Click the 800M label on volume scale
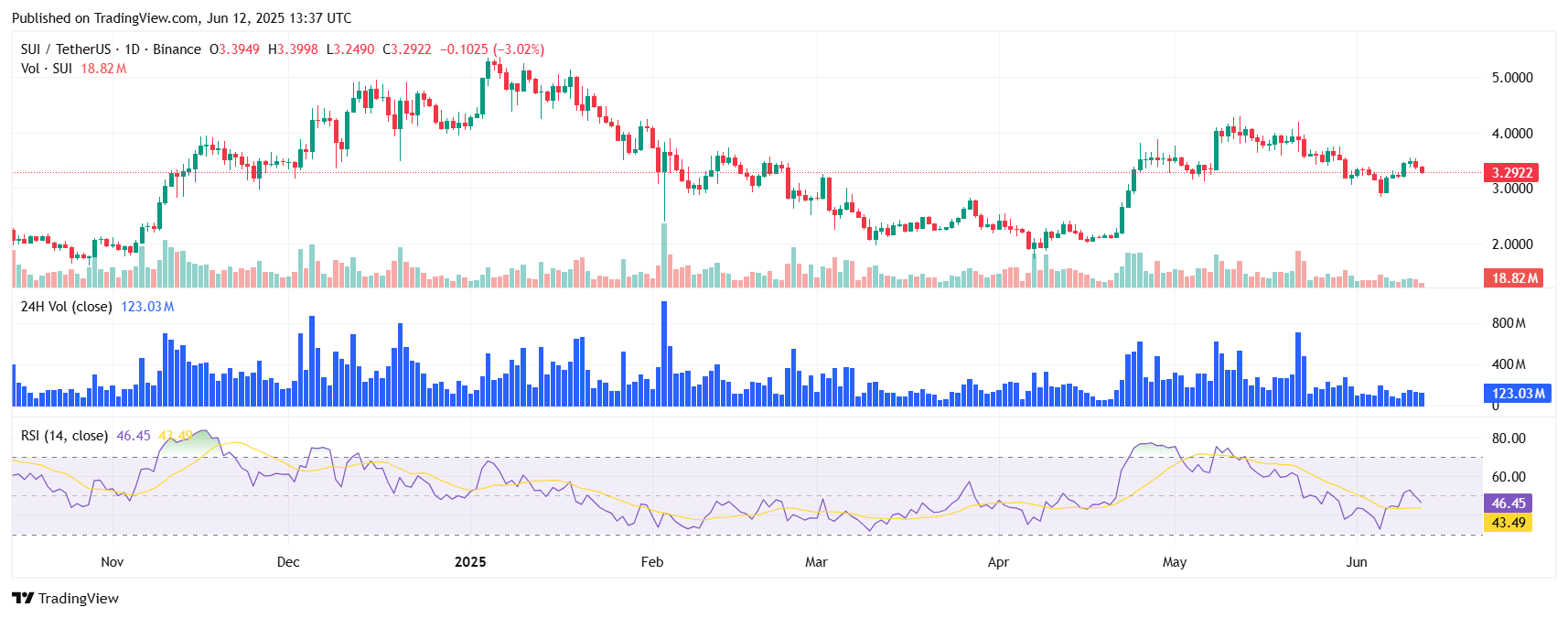Screen dimensions: 1568x618 [x=1509, y=323]
